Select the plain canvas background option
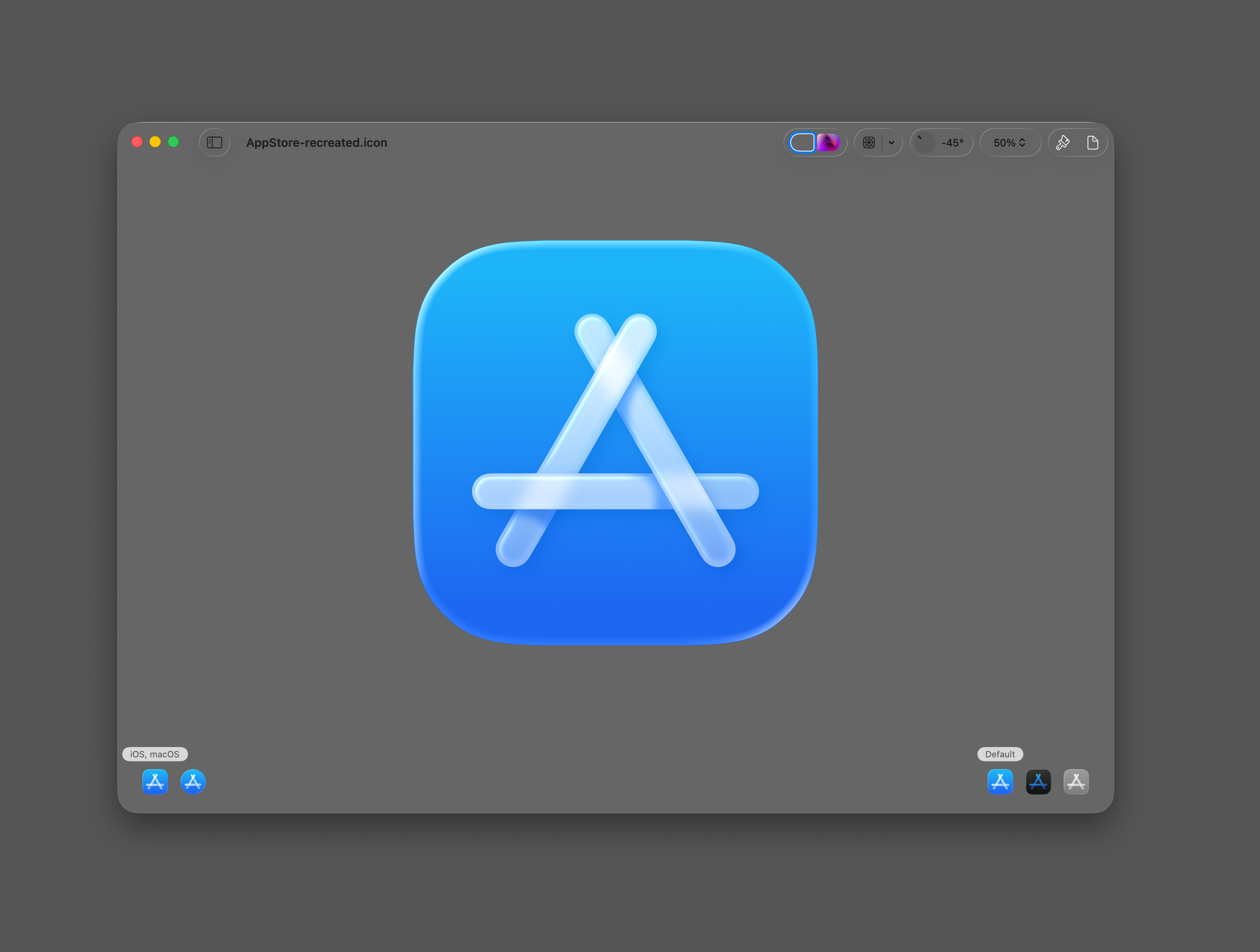Image resolution: width=1260 pixels, height=952 pixels. (802, 142)
